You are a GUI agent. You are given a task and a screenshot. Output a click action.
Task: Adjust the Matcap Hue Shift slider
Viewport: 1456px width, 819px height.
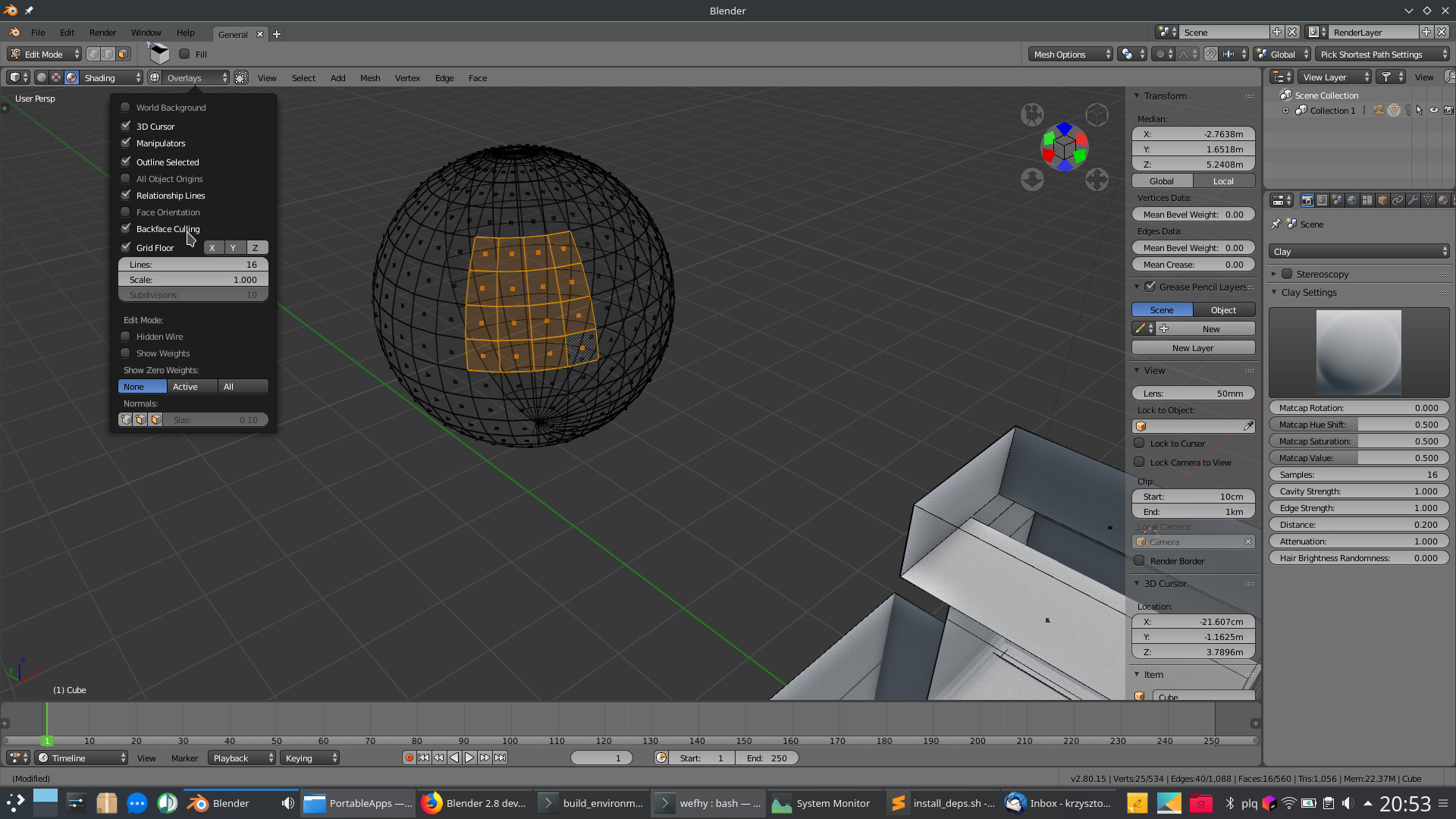click(1359, 424)
